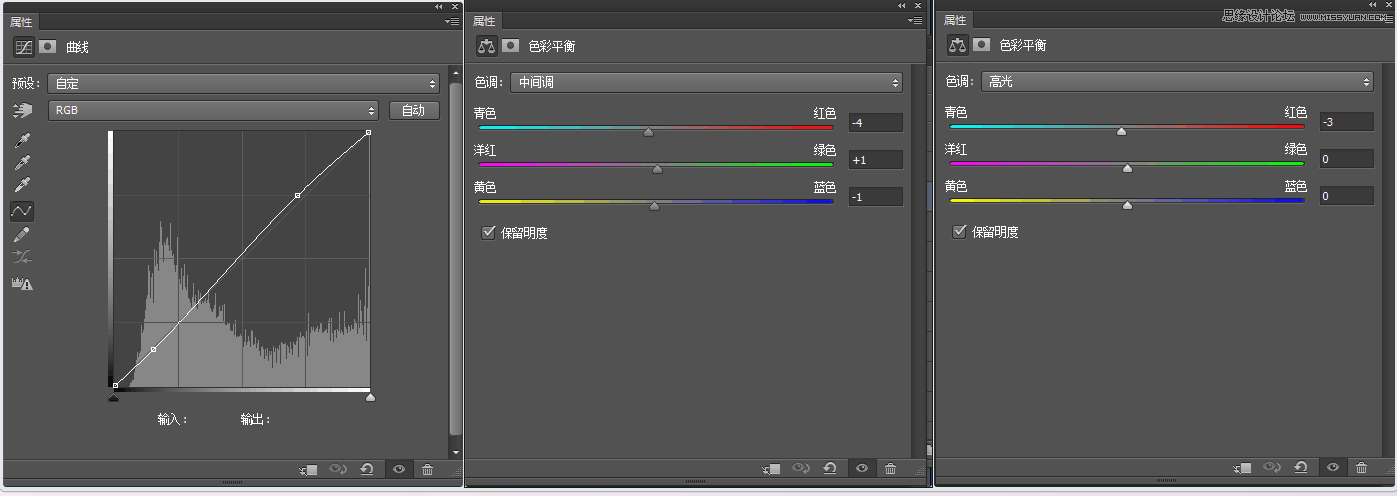View previous state in Highlights Color Balance panel
Image resolution: width=1397 pixels, height=496 pixels.
[1271, 467]
